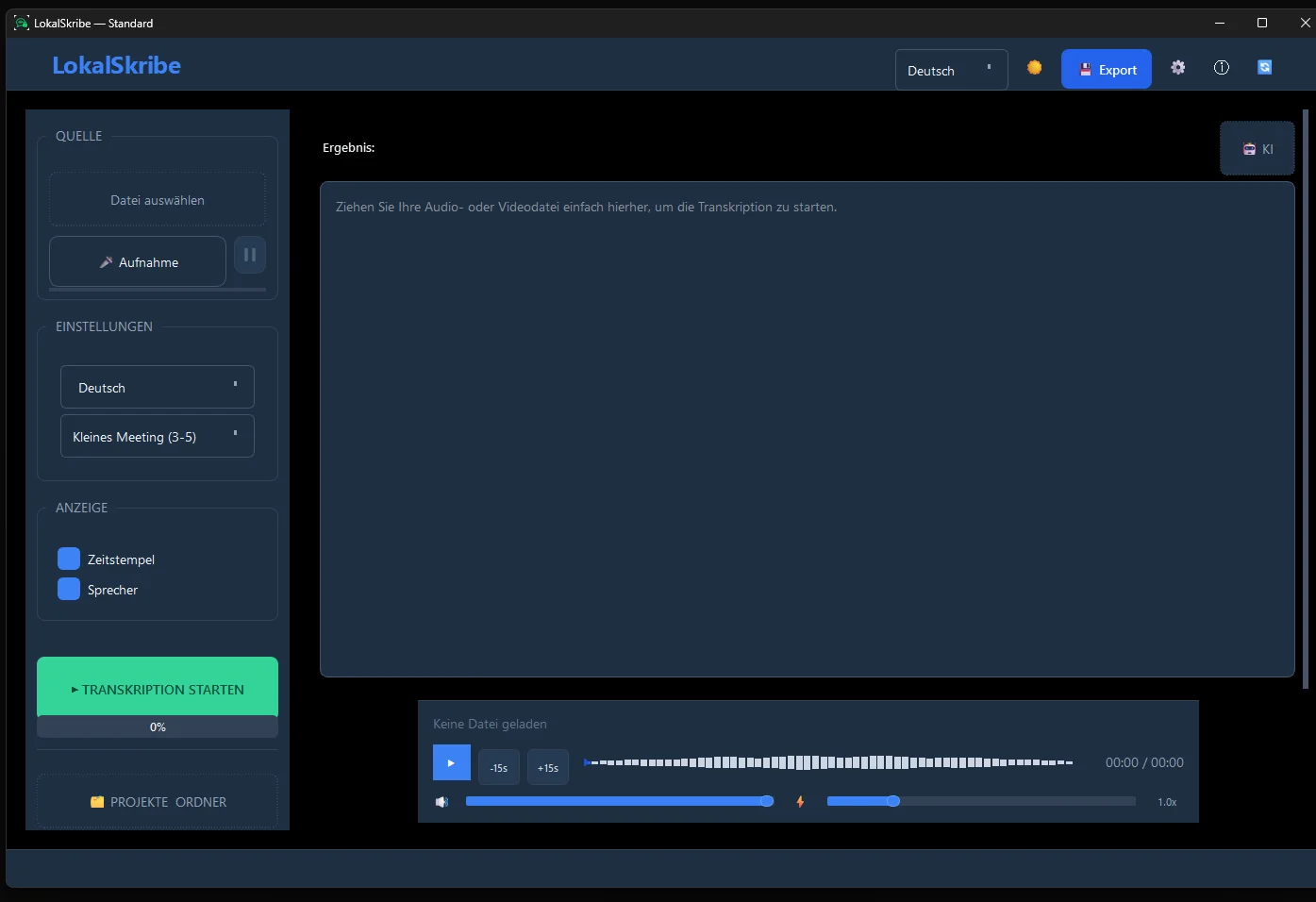Click the 1.0x speed value
The image size is (1316, 902).
pyautogui.click(x=1167, y=802)
